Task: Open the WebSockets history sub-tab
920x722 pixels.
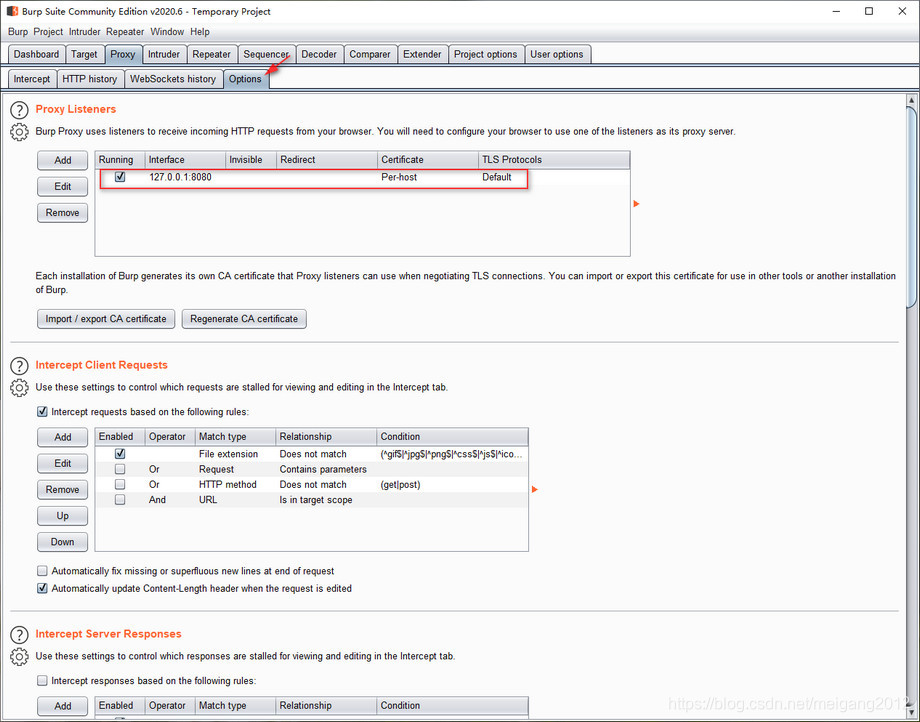Action: pyautogui.click(x=173, y=79)
